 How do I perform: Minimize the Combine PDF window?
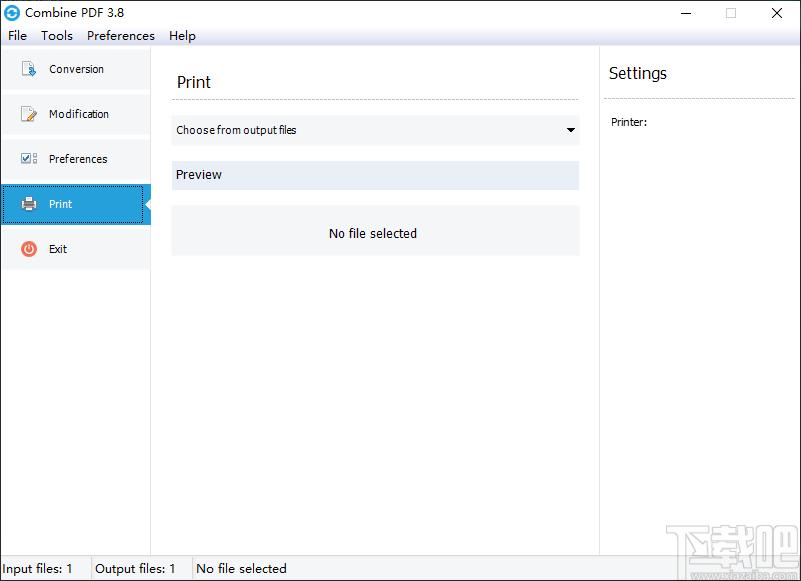pyautogui.click(x=686, y=13)
